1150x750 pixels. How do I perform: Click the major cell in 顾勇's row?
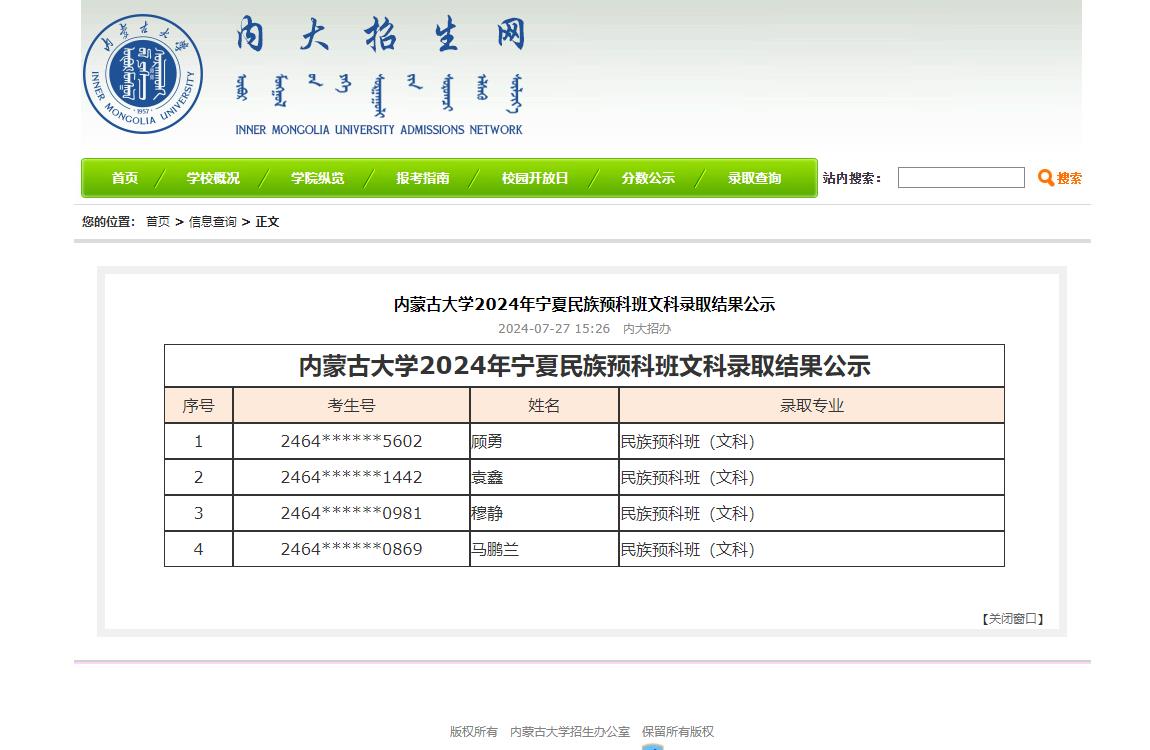coord(812,441)
